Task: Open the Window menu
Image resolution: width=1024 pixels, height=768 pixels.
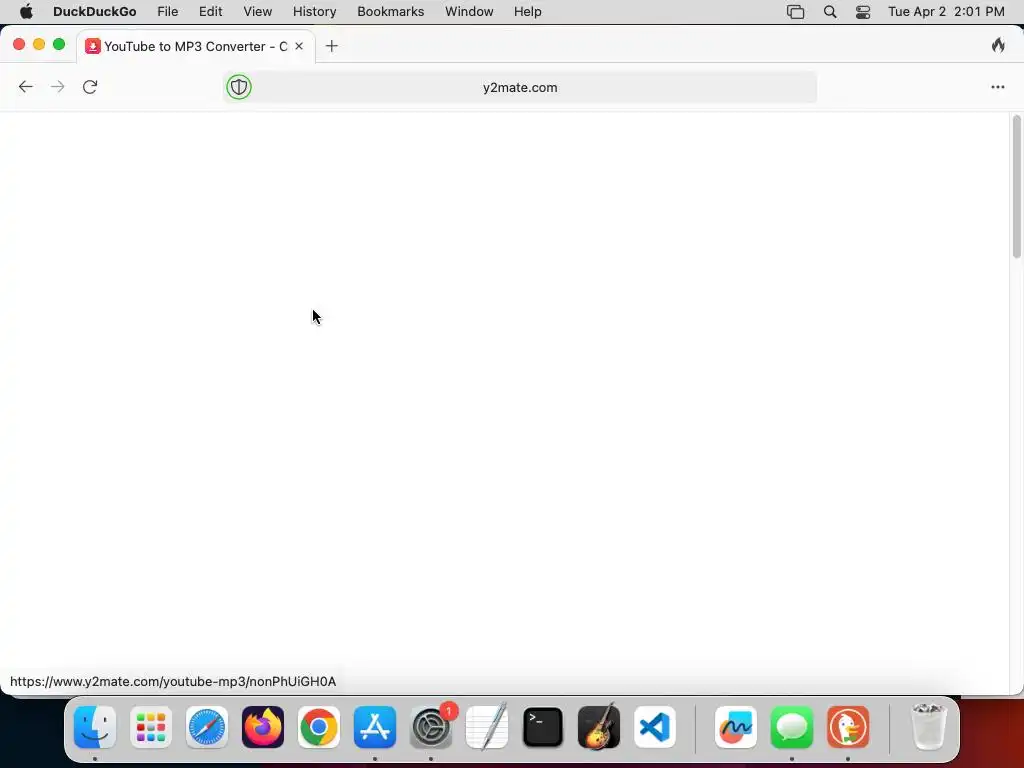Action: [x=469, y=12]
